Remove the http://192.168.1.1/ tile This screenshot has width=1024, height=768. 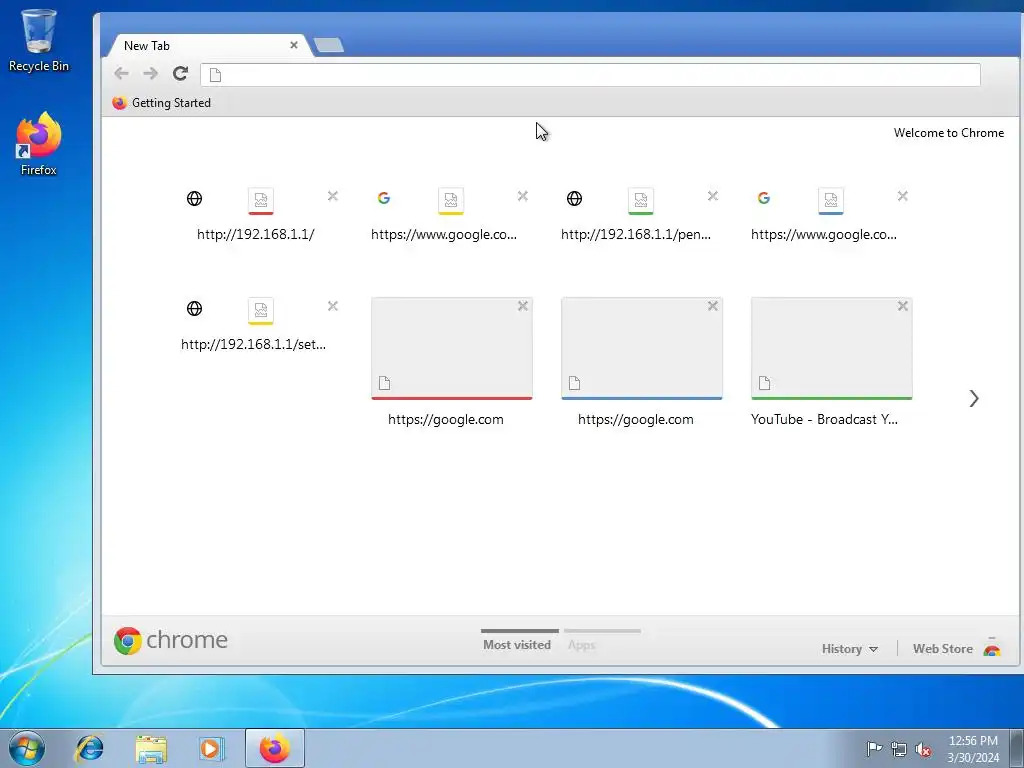pyautogui.click(x=332, y=196)
